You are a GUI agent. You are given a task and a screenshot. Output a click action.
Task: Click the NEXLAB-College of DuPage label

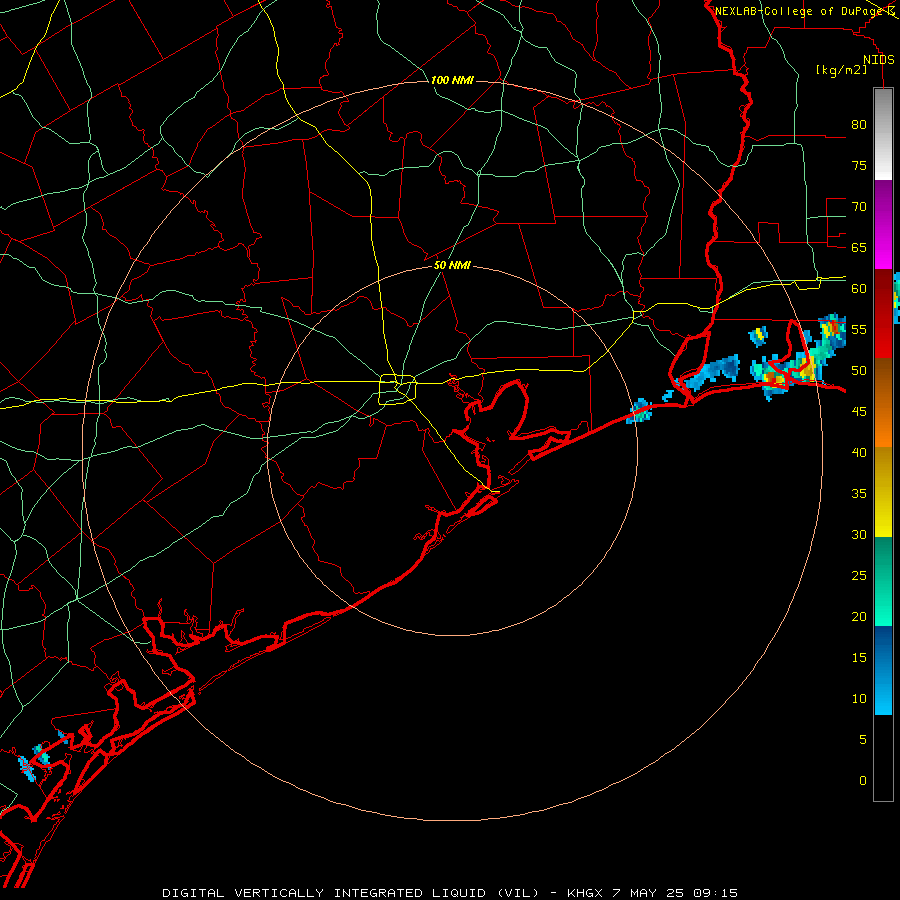click(800, 11)
